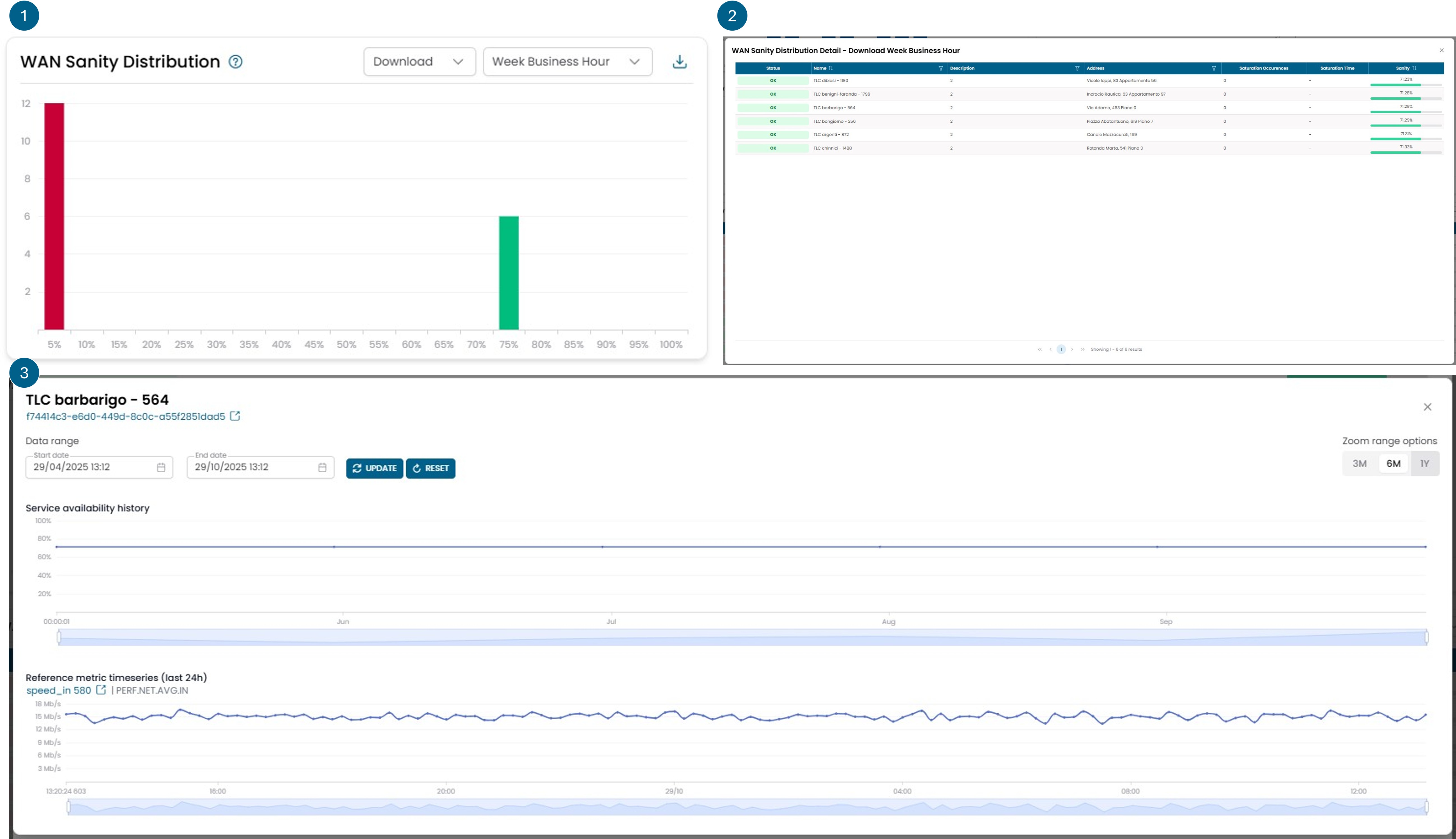Click the green 75% bar in the chart

click(x=508, y=273)
